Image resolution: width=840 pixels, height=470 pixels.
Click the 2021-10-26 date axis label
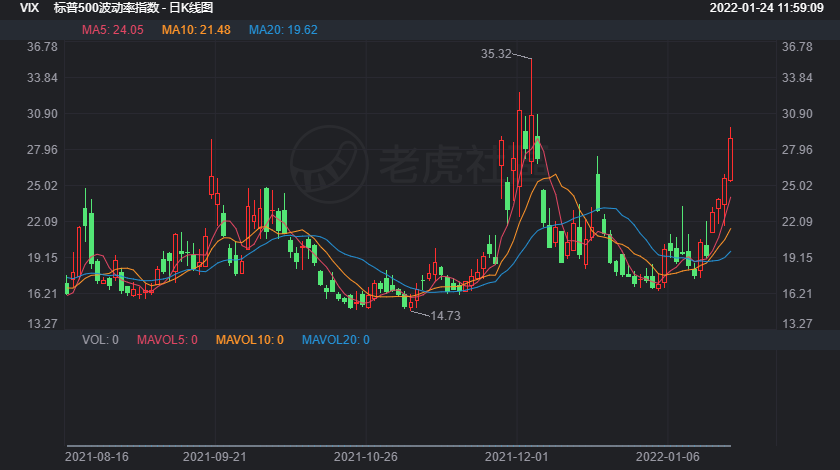pyautogui.click(x=366, y=457)
